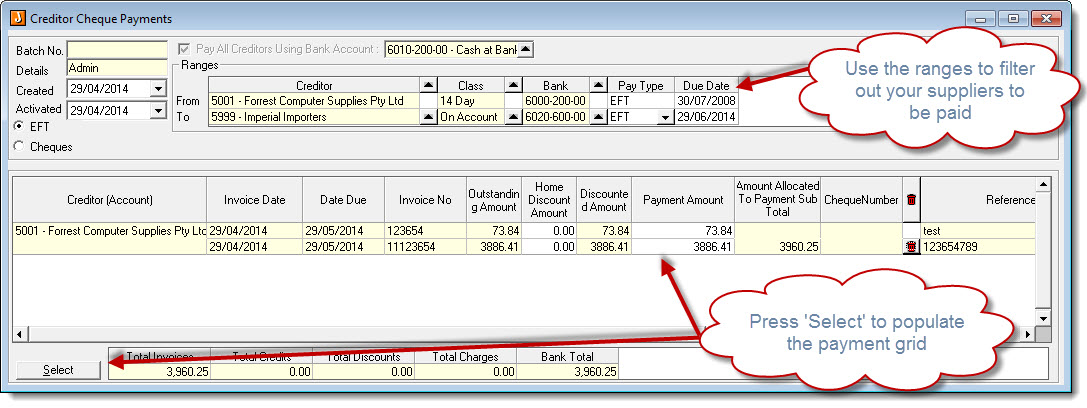This screenshot has width=1087, height=408.
Task: Click into the Batch No. field
Action: click(117, 51)
